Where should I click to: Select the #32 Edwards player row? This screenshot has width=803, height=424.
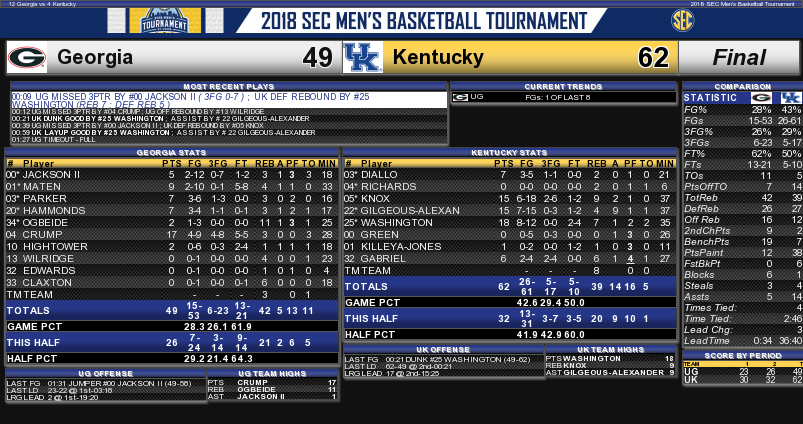pos(172,270)
